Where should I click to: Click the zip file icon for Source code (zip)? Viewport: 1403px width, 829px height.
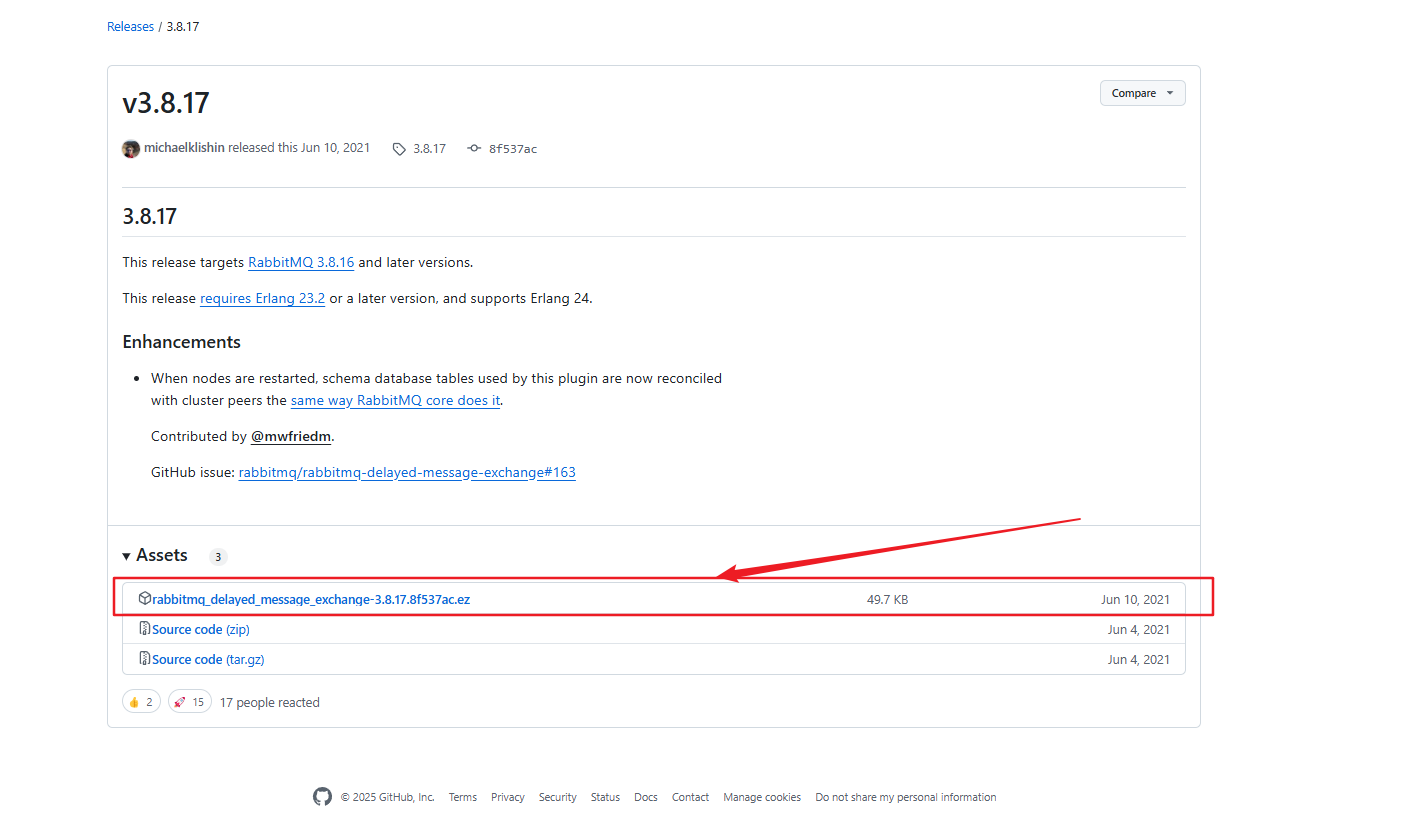pyautogui.click(x=145, y=629)
